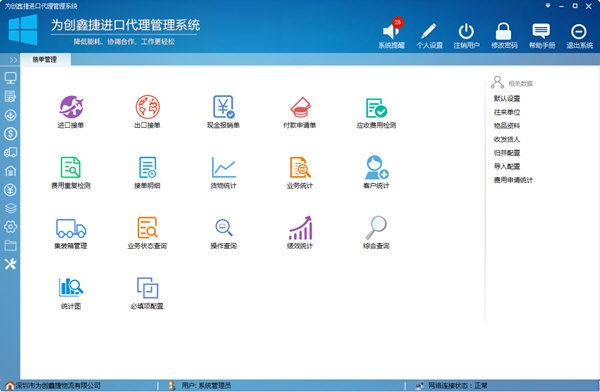Screen dimensions: 600x392
Task: Select anchor icon in left sidebar
Action: [x=10, y=115]
